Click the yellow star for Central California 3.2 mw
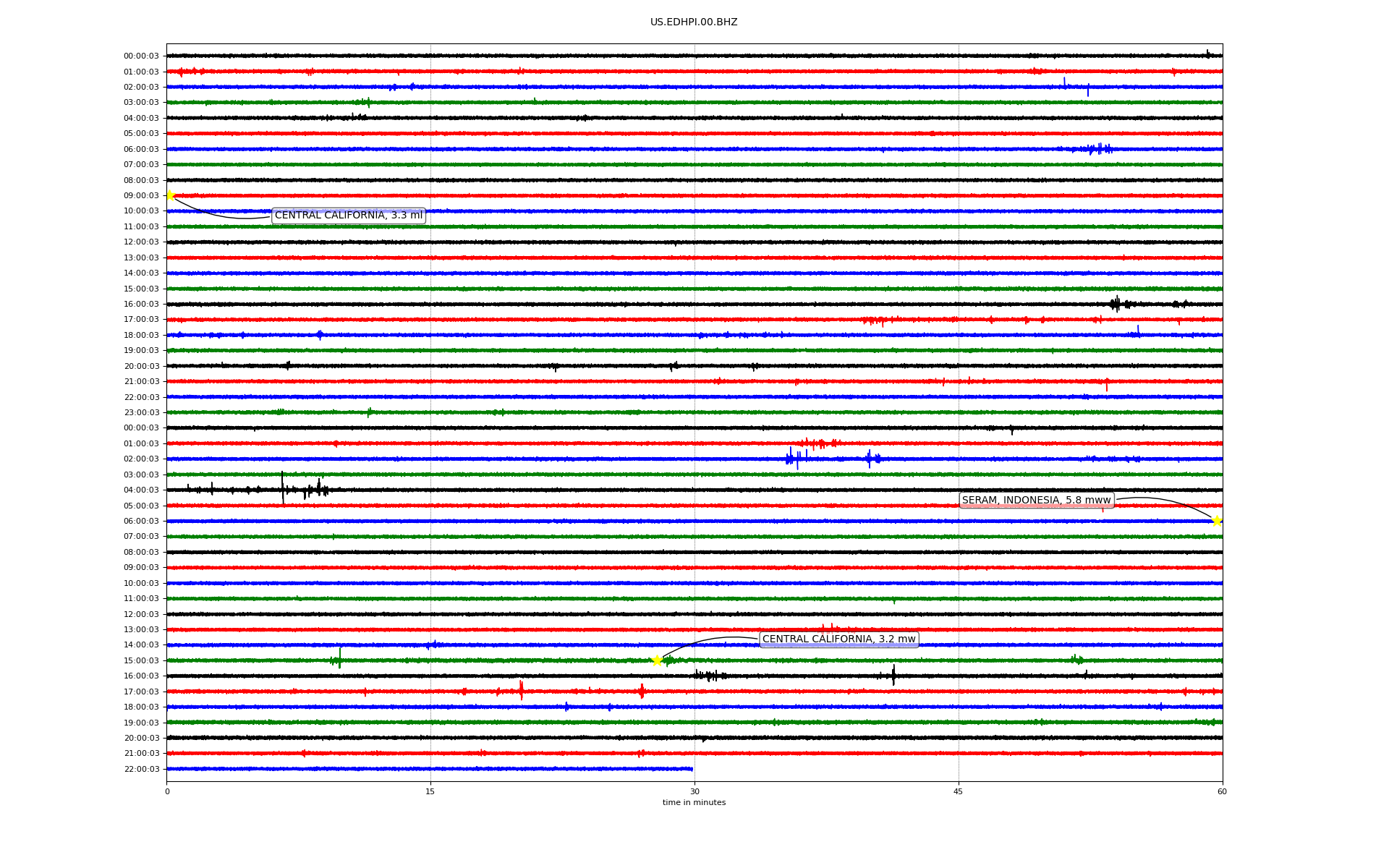This screenshot has width=1389, height=868. pyautogui.click(x=657, y=660)
